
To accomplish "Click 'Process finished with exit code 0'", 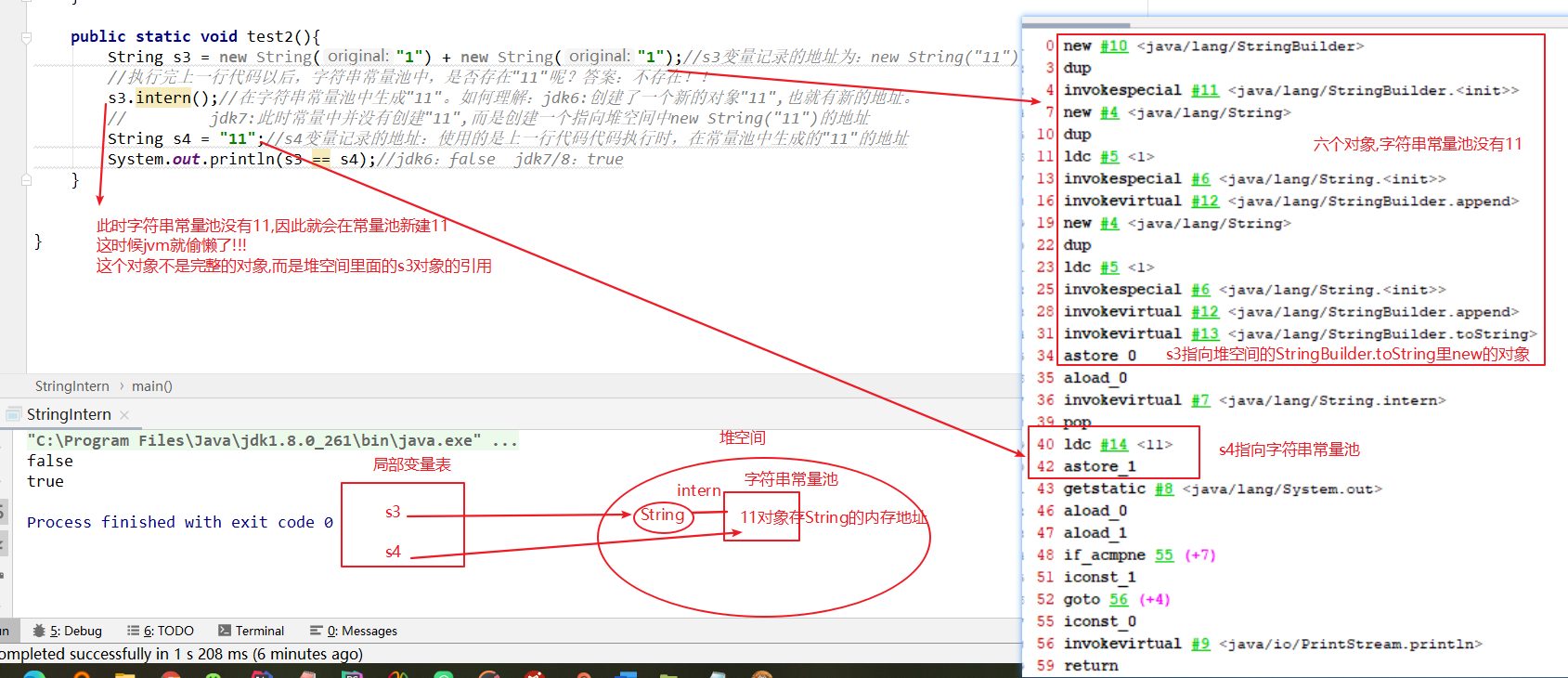I will pyautogui.click(x=180, y=522).
